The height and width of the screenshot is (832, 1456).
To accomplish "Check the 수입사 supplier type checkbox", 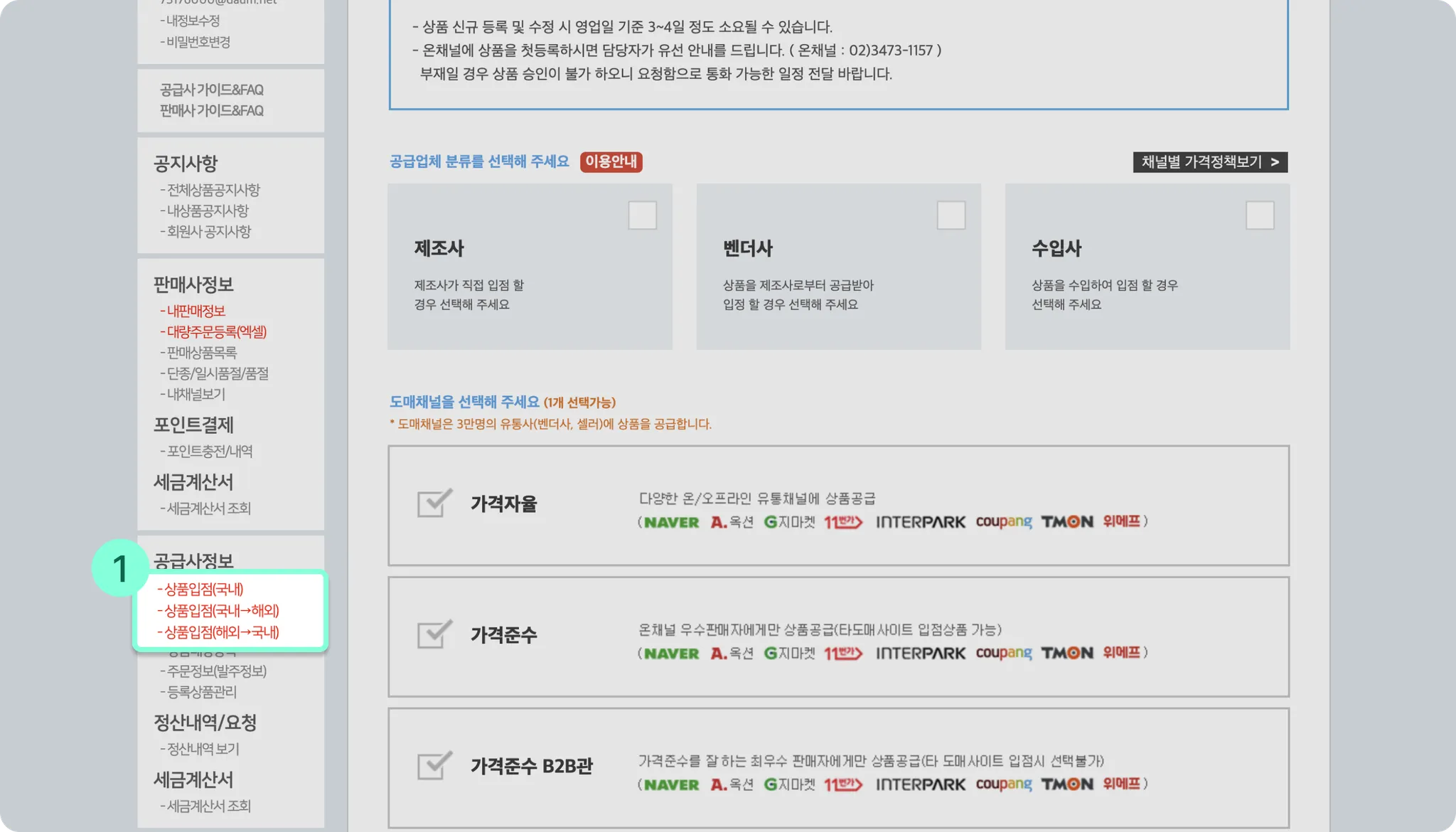I will [1260, 215].
